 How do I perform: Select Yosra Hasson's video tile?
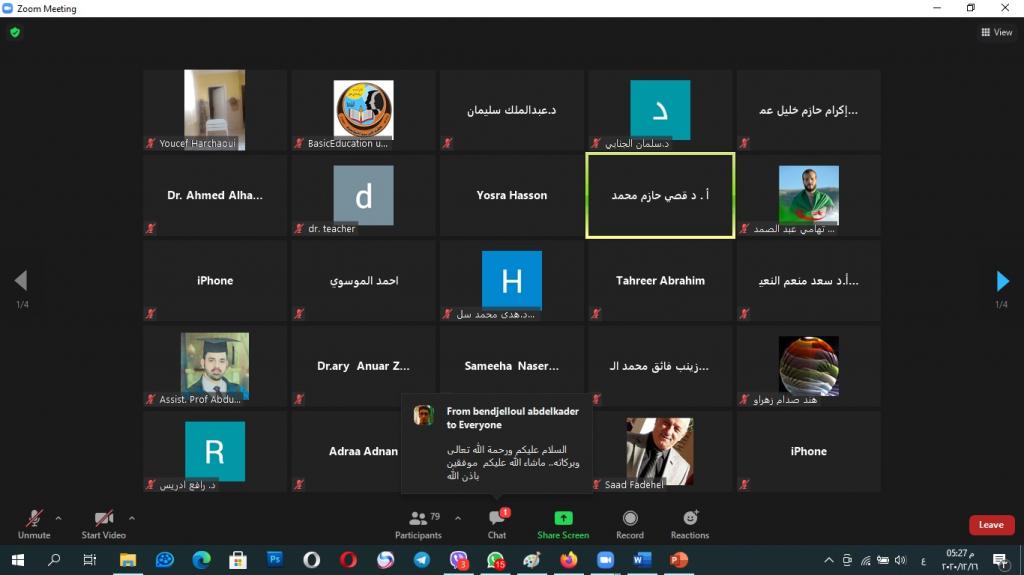point(512,195)
